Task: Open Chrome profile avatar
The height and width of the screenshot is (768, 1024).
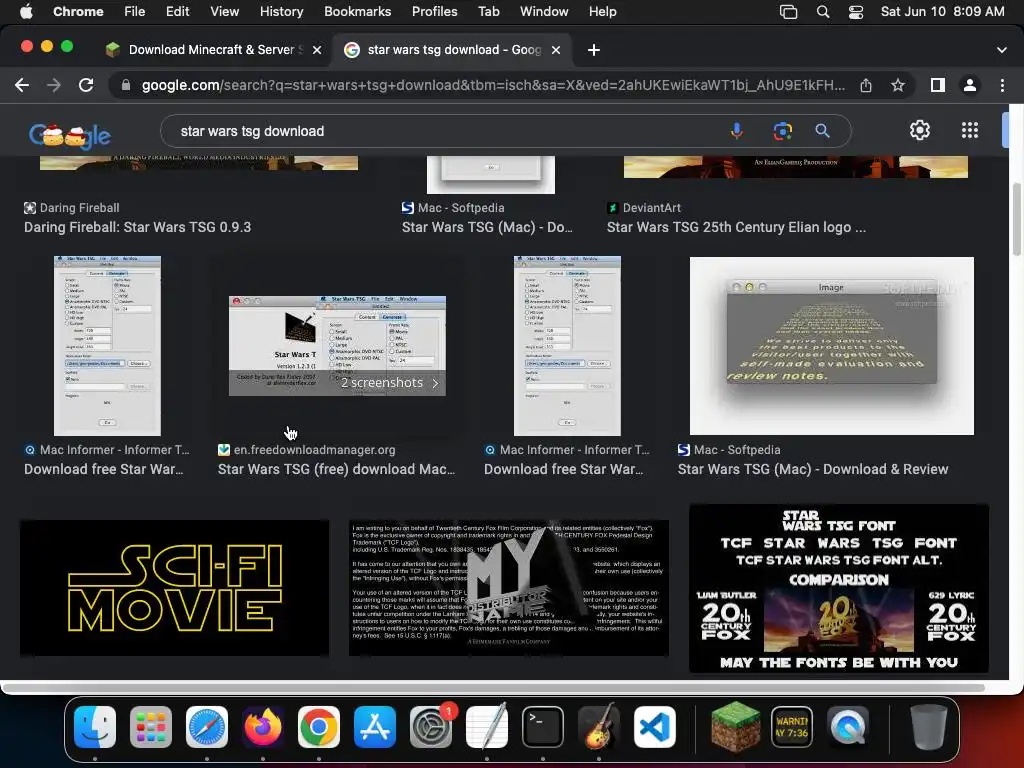Action: (x=970, y=85)
